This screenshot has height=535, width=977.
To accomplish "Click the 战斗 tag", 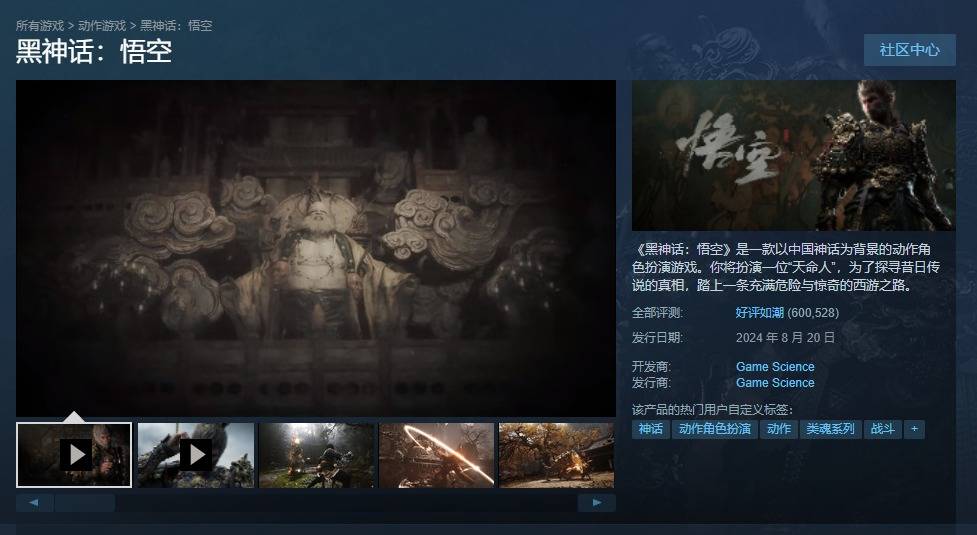I will pyautogui.click(x=882, y=429).
